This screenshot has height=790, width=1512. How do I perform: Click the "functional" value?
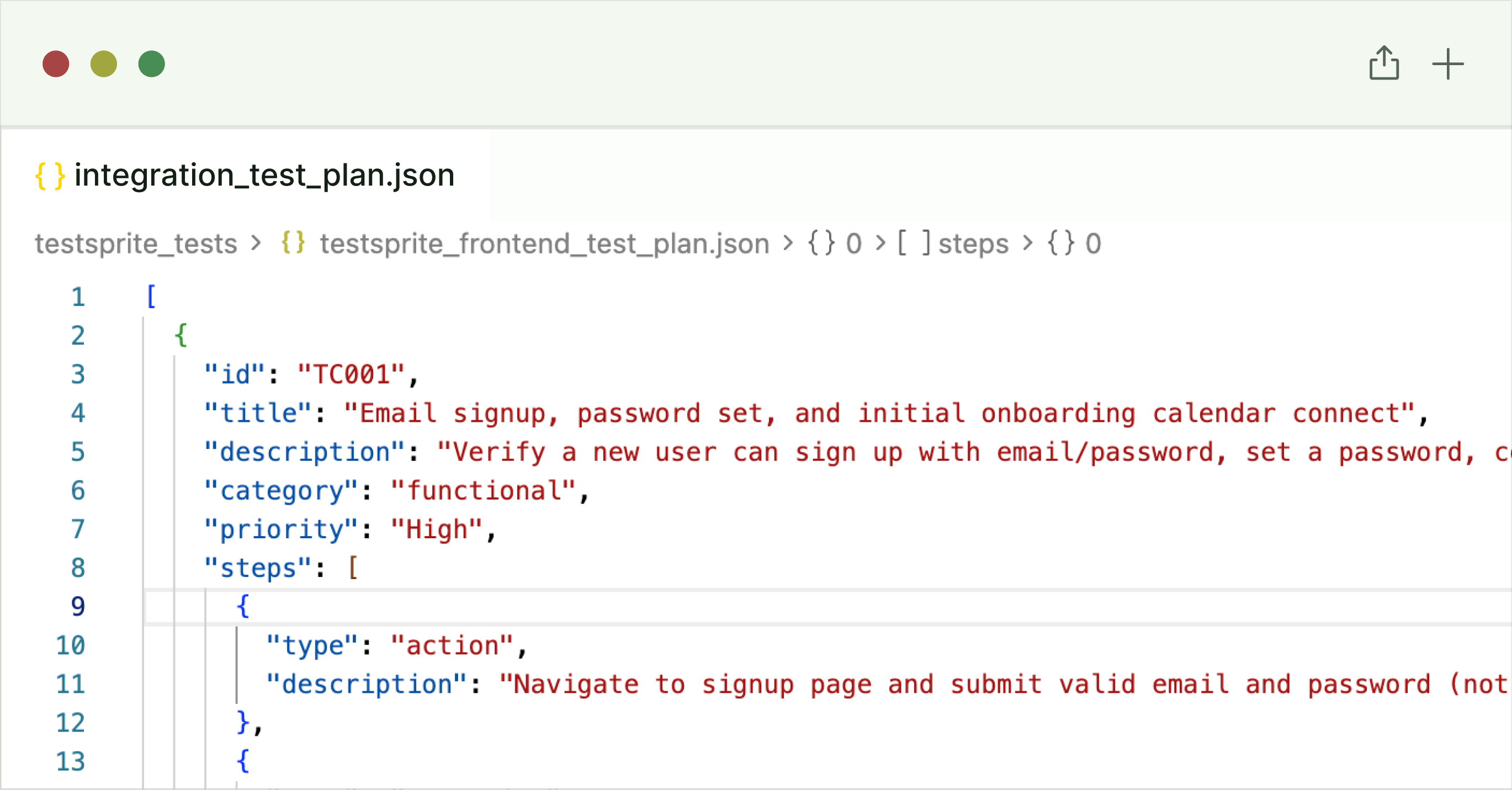coord(483,491)
